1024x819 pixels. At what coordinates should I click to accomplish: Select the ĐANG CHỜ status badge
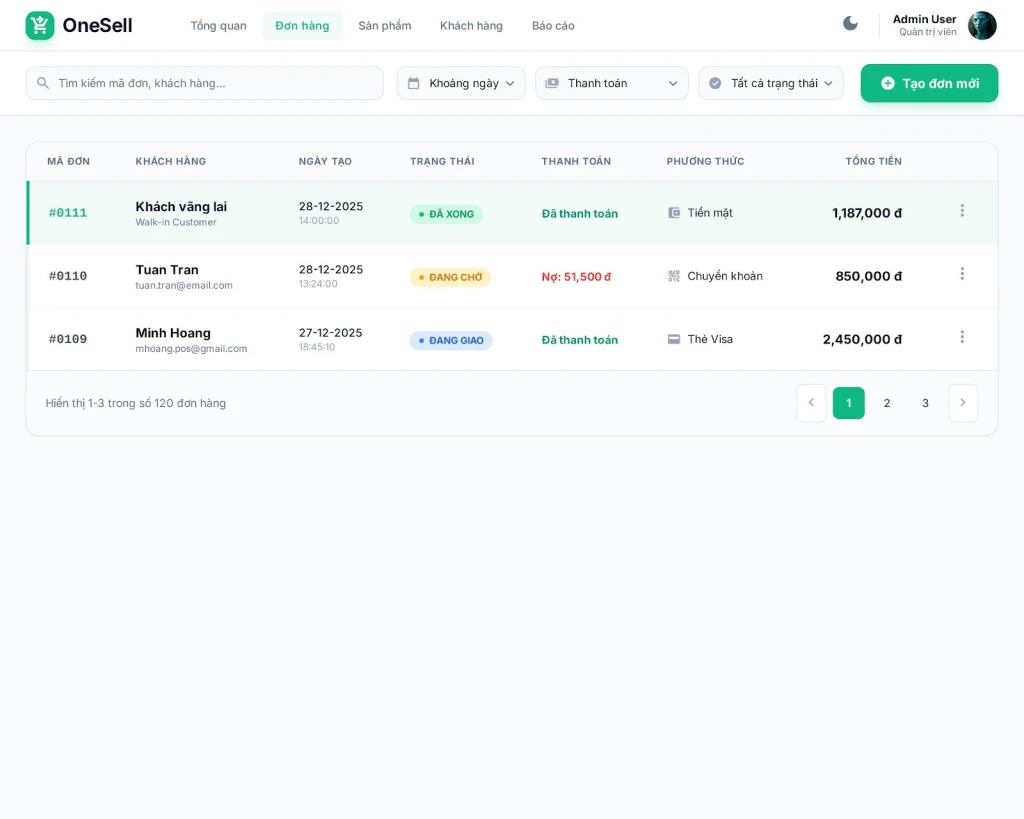[x=450, y=277]
